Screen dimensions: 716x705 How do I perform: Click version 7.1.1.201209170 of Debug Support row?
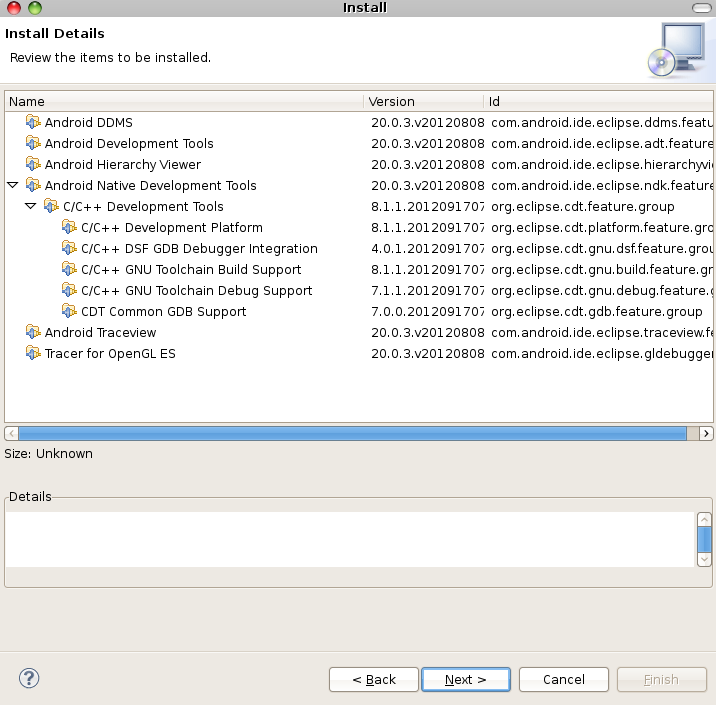click(x=427, y=290)
